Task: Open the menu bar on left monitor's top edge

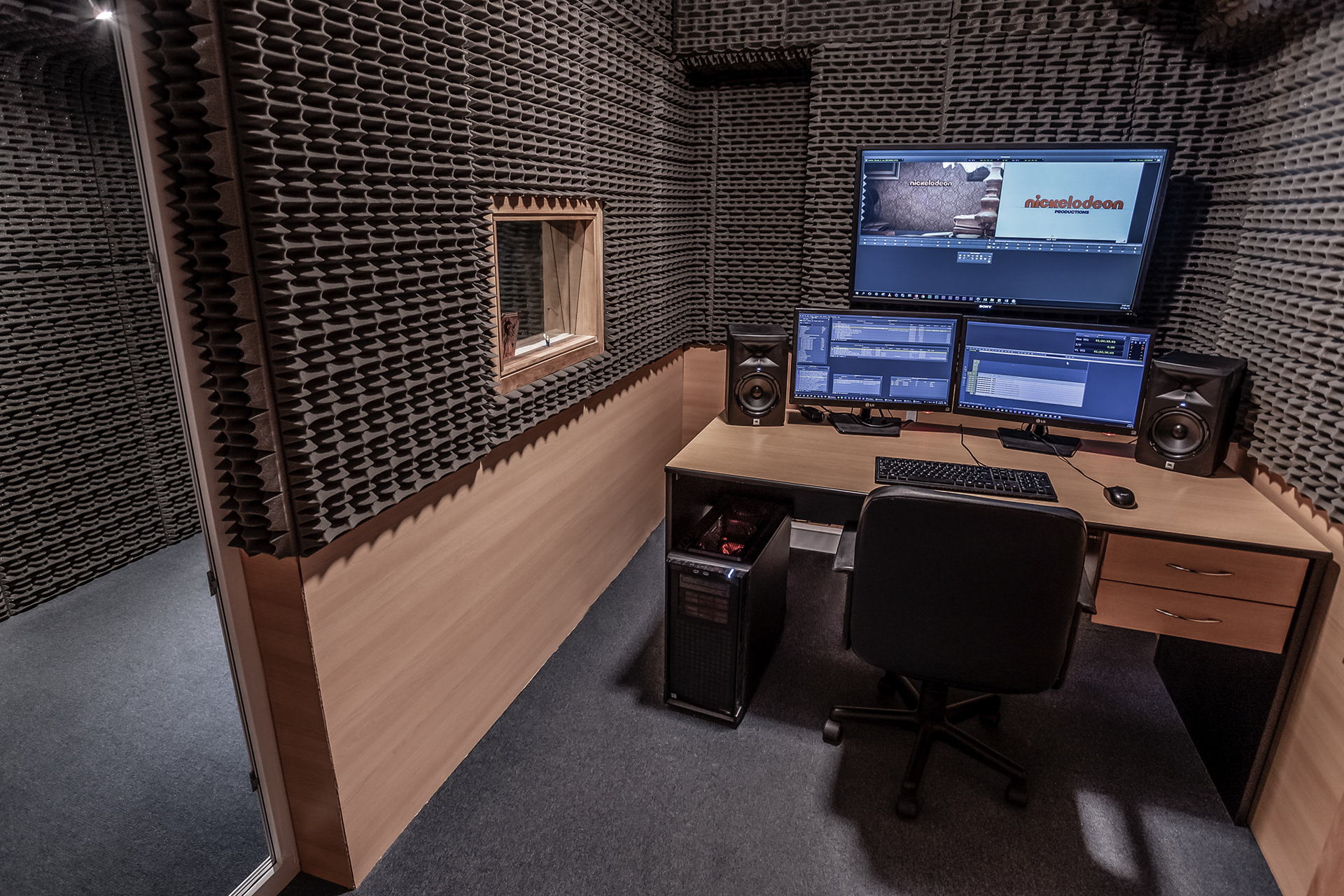Action: [819, 316]
